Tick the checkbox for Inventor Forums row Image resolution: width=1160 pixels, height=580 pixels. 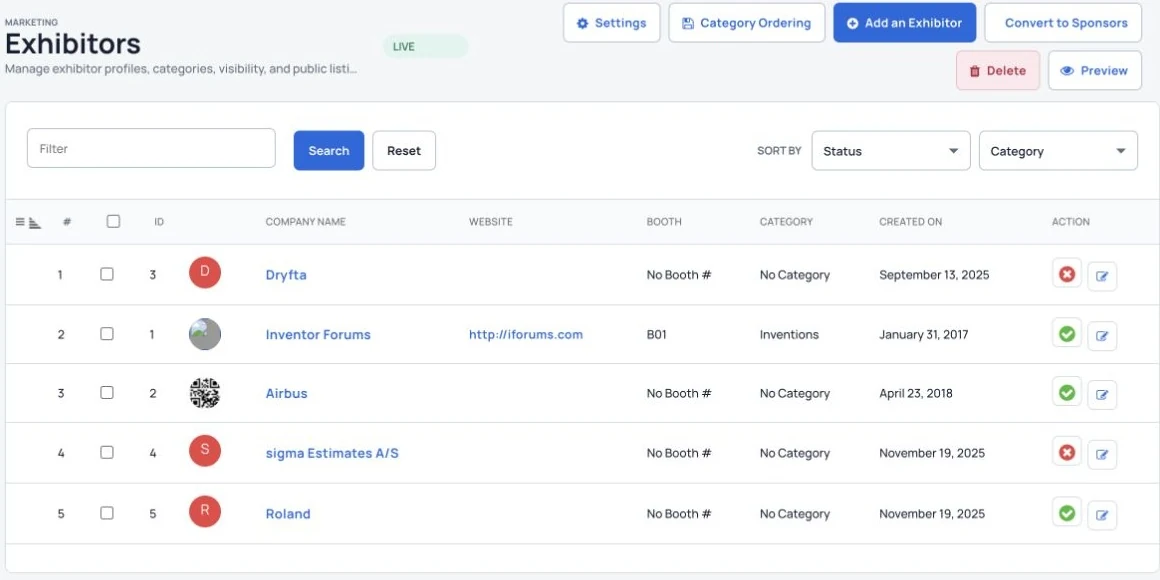pos(107,334)
